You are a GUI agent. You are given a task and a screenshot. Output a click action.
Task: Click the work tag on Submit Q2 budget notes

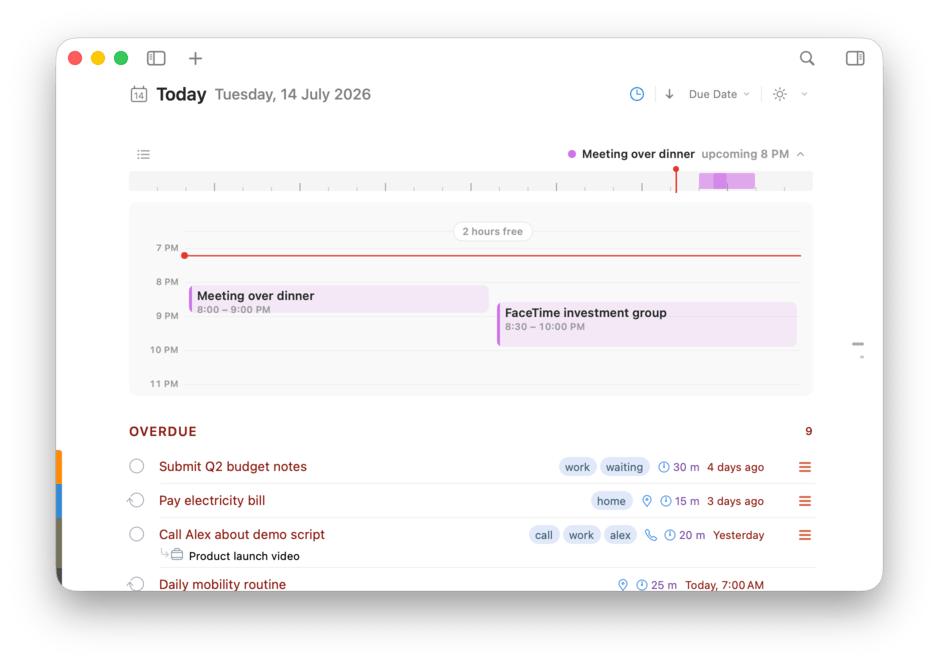coord(577,467)
